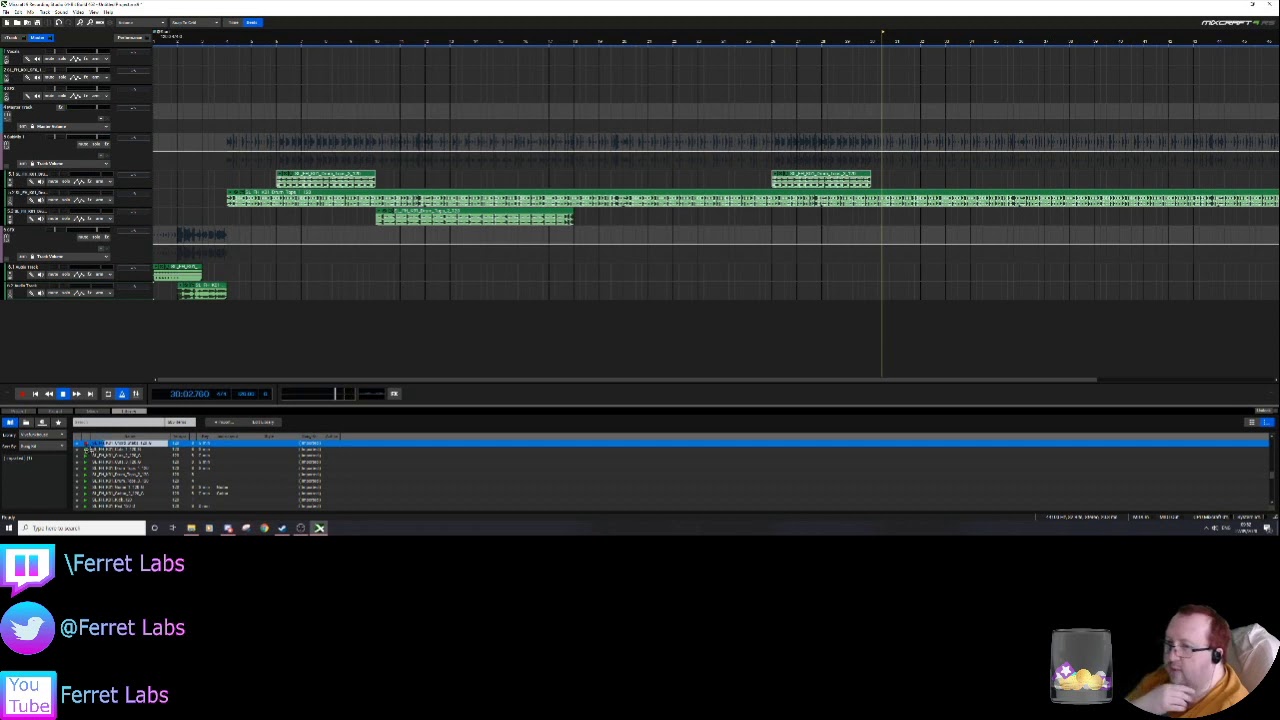Open Google Chrome from the taskbar
This screenshot has height=720, width=1280.
(x=264, y=528)
